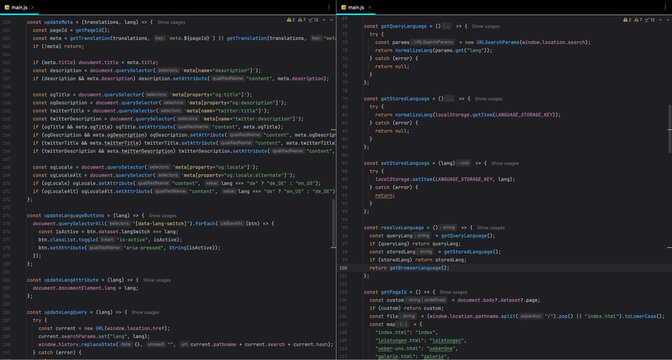Show usages of getStoredLanguage
The width and height of the screenshot is (672, 360).
(489, 99)
